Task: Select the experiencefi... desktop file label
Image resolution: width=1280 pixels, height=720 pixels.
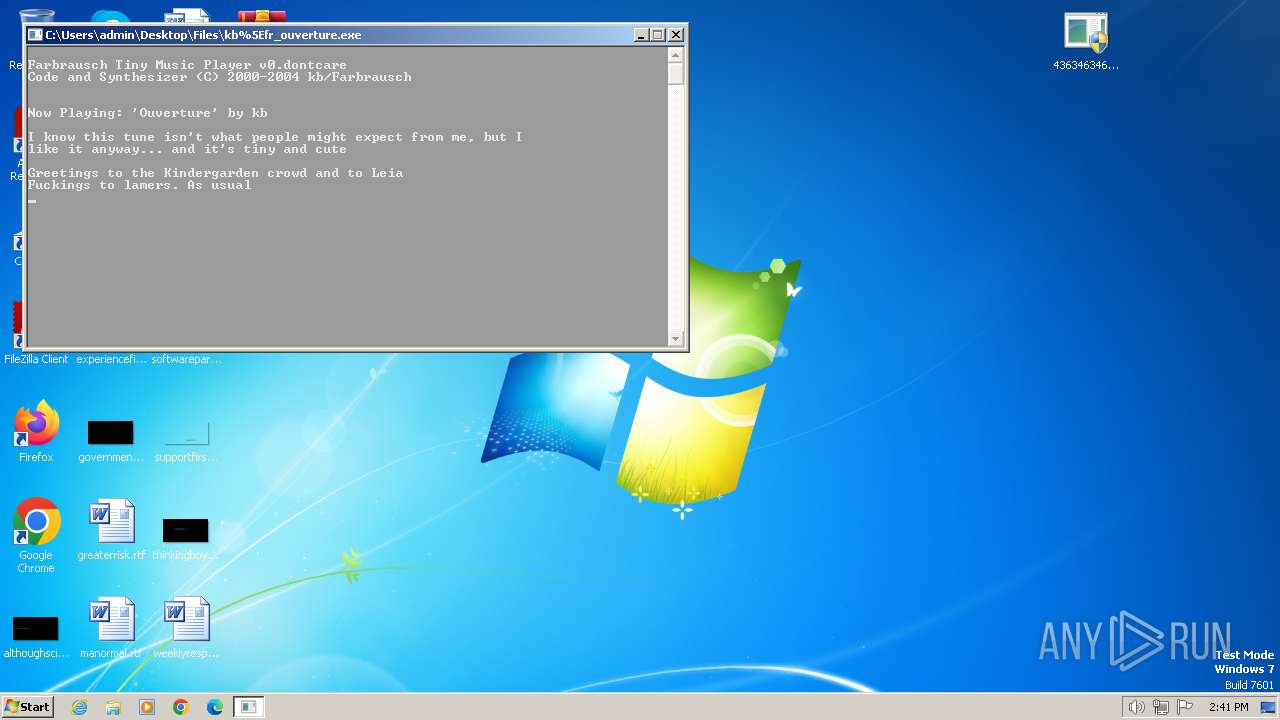Action: click(111, 359)
